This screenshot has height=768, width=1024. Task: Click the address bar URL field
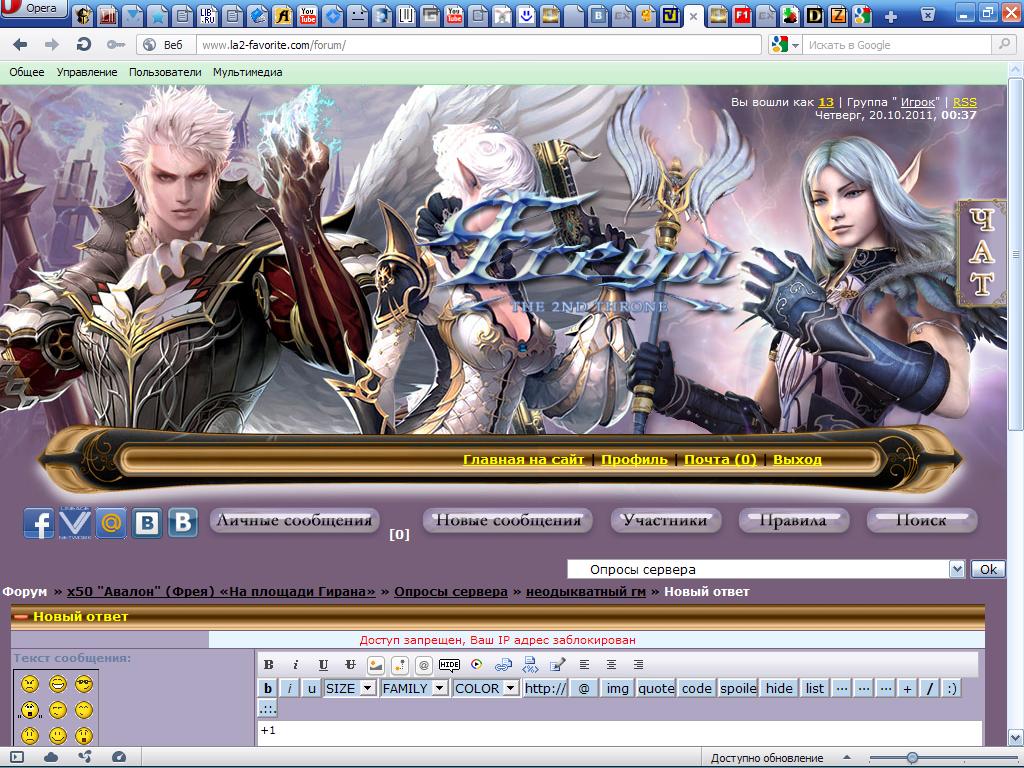click(x=480, y=45)
